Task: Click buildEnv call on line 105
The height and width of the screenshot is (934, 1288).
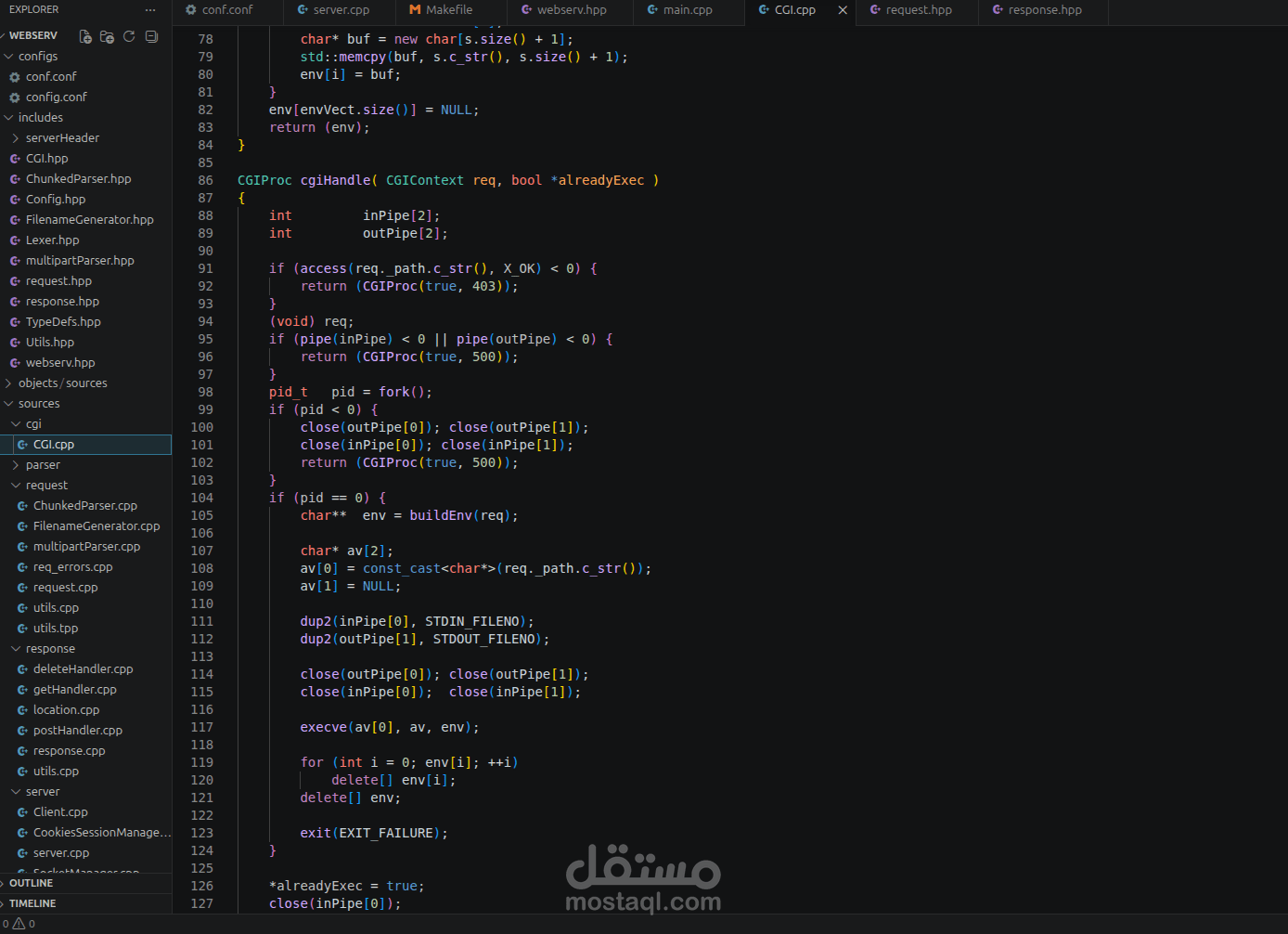Action: click(x=441, y=515)
